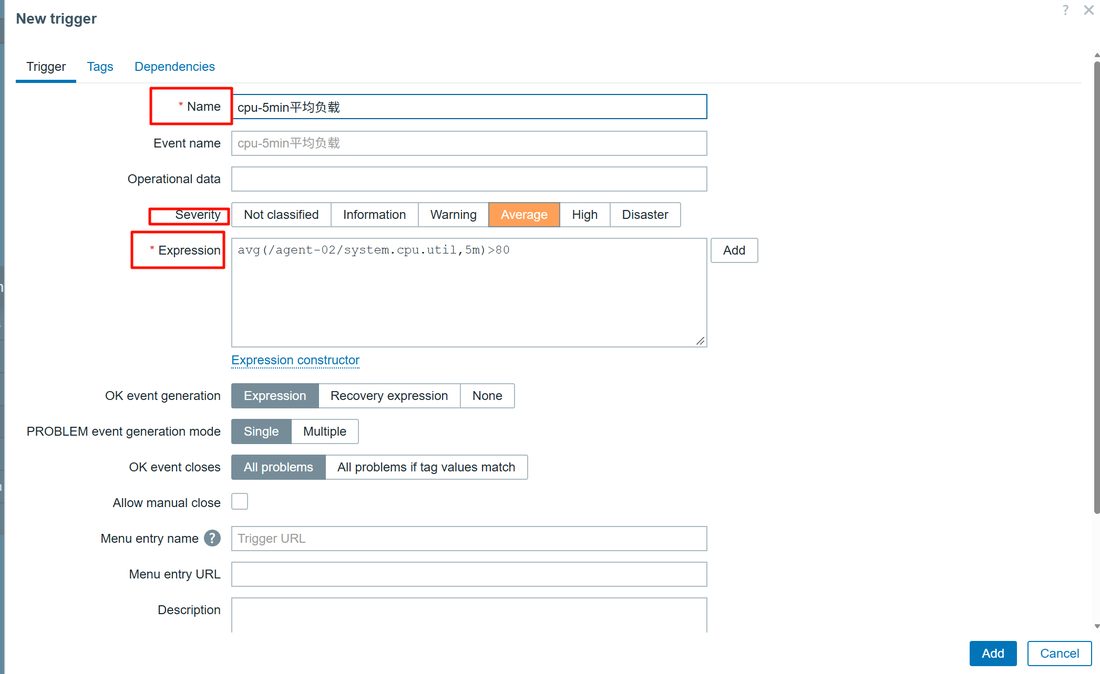
Task: Open the Dependencies tab
Action: pos(175,67)
